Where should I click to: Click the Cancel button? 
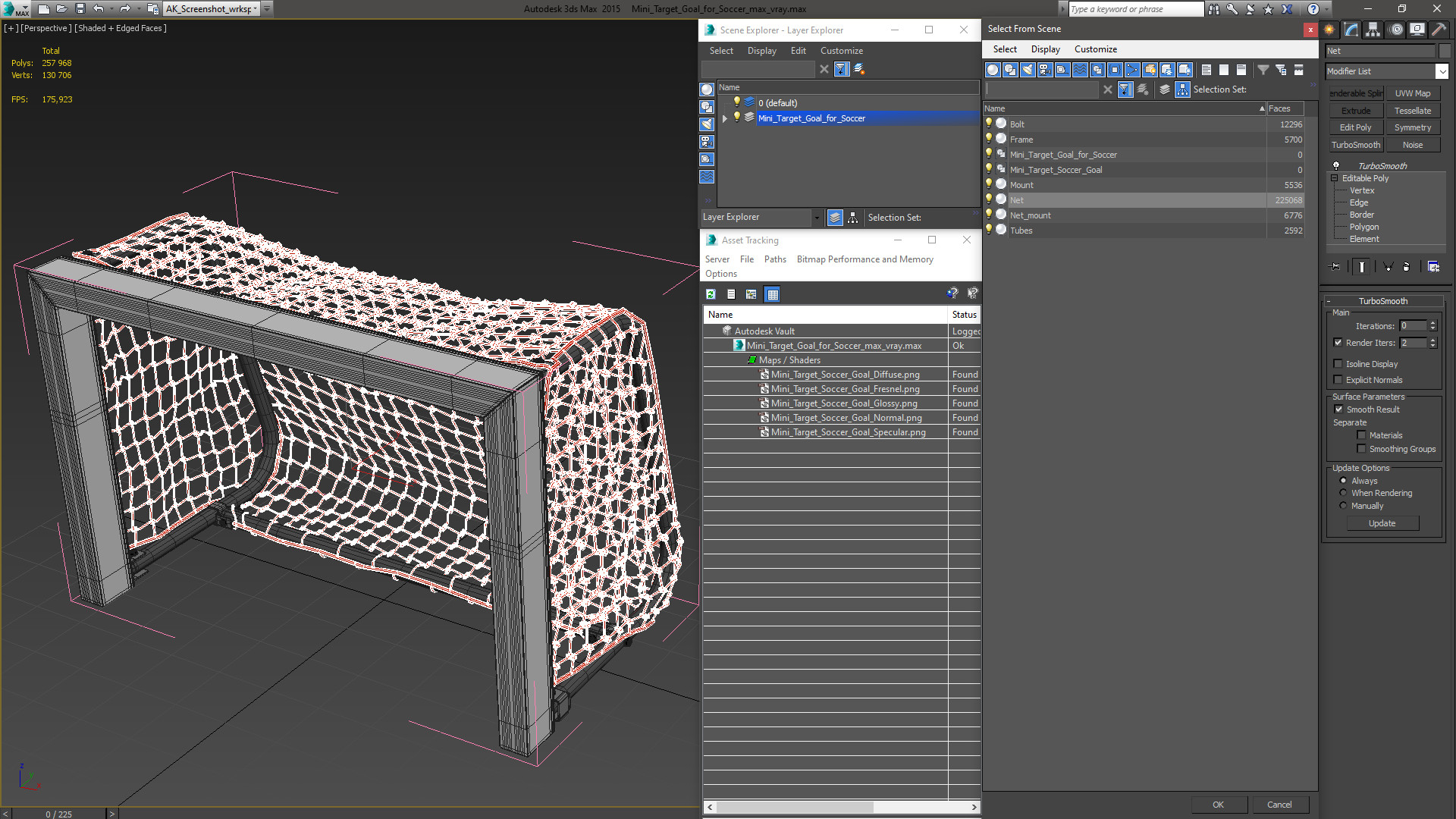(1279, 805)
